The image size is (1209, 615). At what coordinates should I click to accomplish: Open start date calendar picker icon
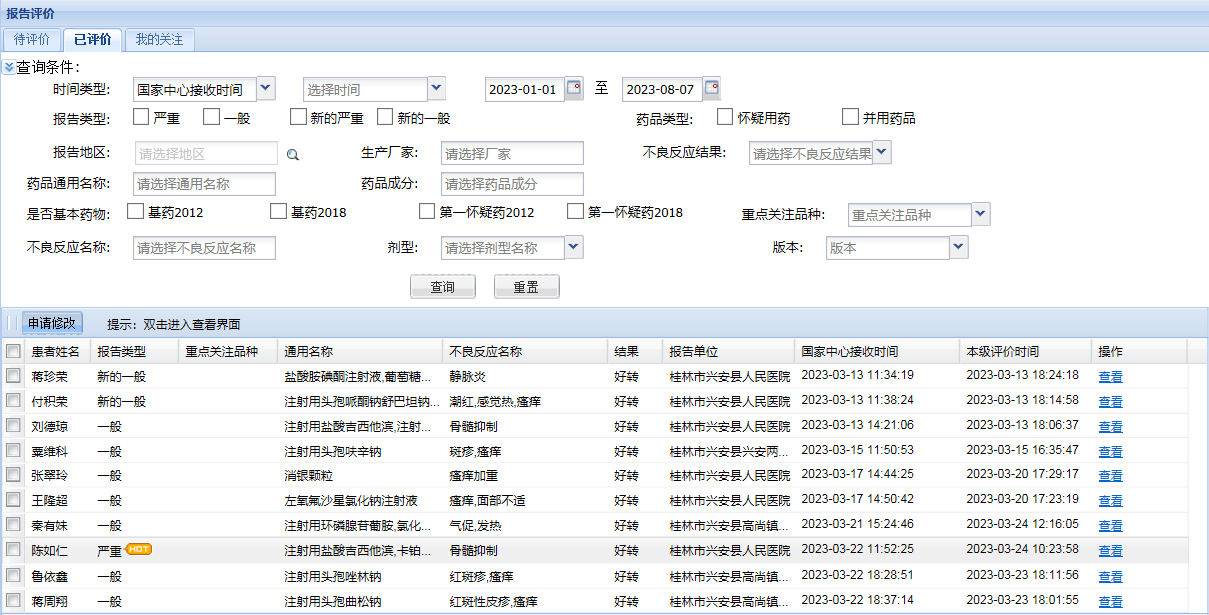click(x=573, y=89)
